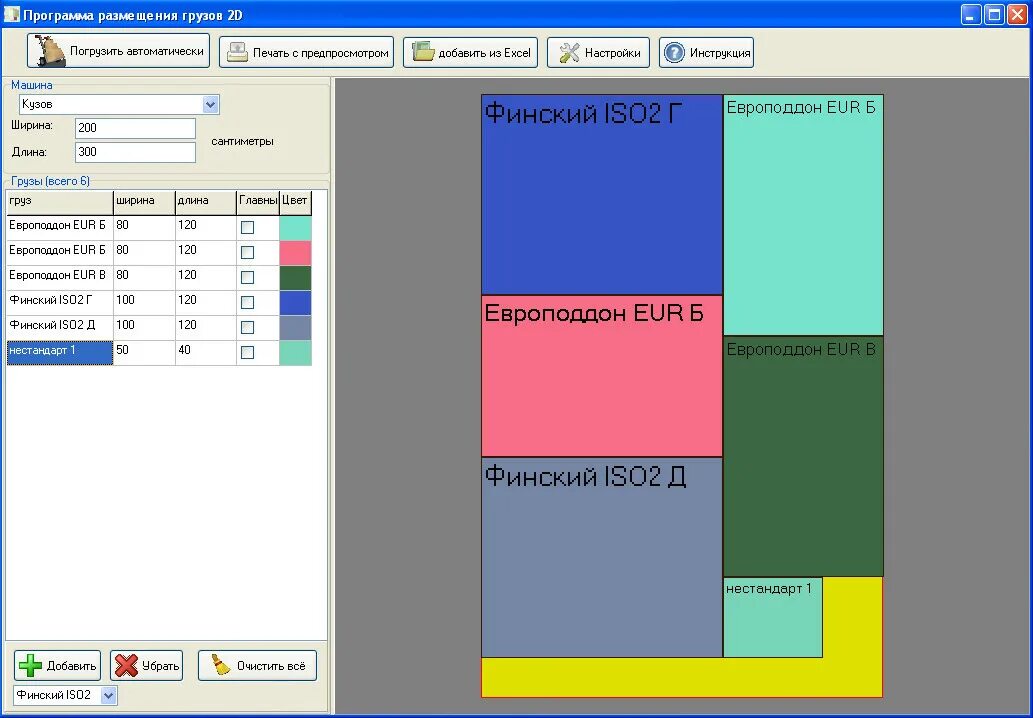Click the Финский ISO2 combo box text

pyautogui.click(x=53, y=695)
